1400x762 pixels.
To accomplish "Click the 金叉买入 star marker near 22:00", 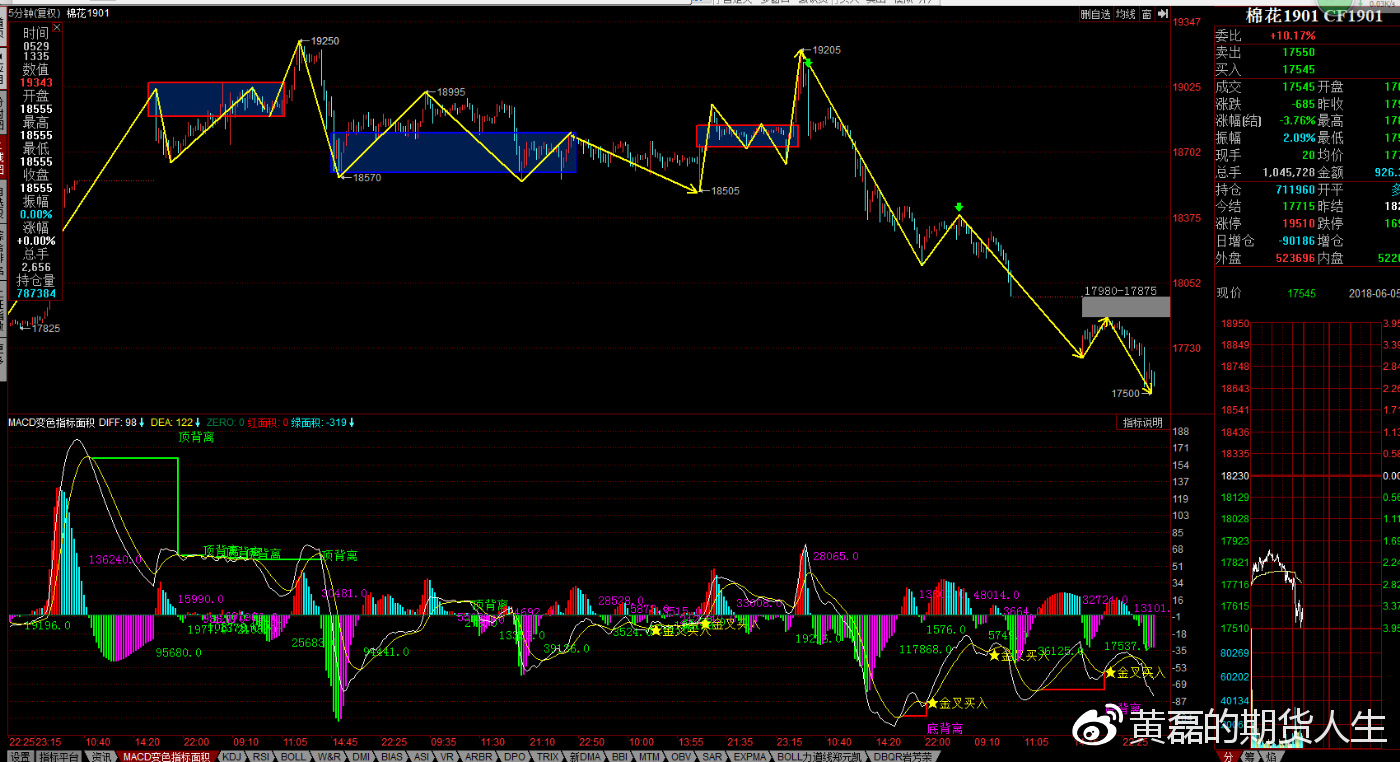I will (932, 703).
